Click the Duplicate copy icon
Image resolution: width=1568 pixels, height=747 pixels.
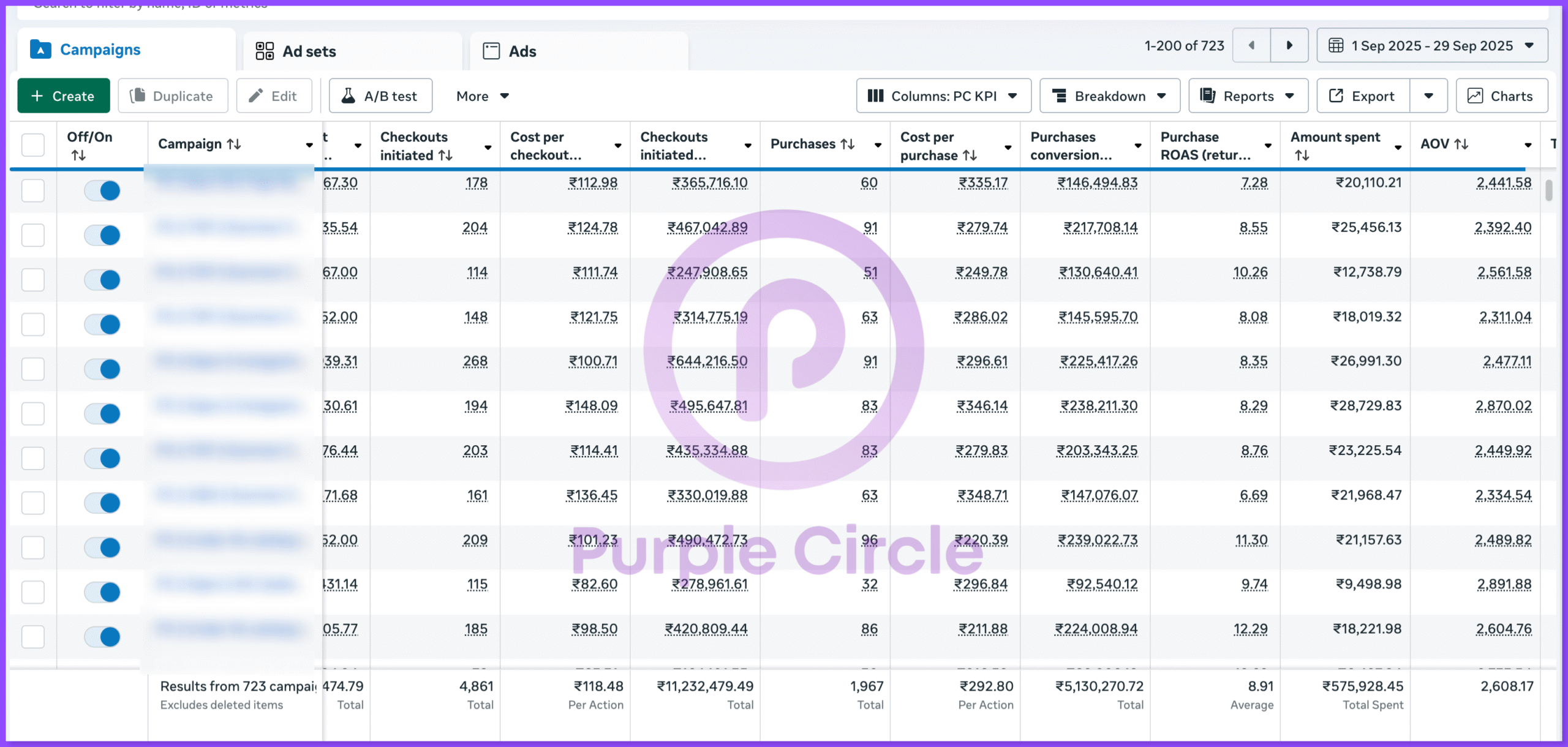point(138,96)
